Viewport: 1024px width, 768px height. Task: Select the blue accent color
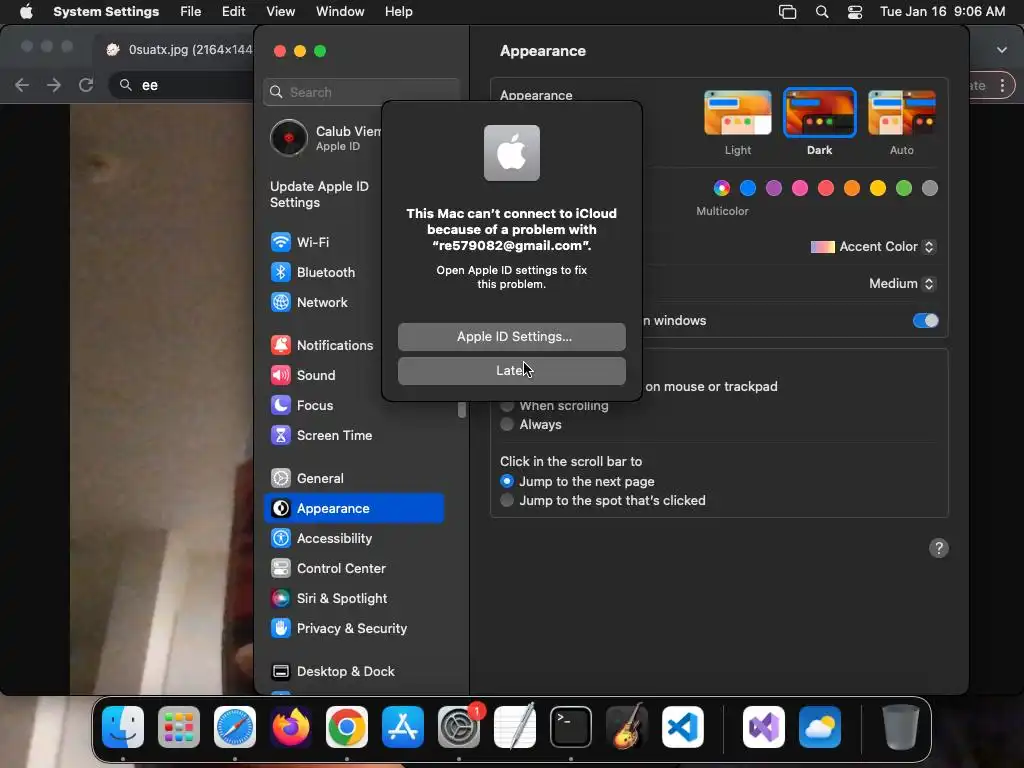tap(748, 189)
